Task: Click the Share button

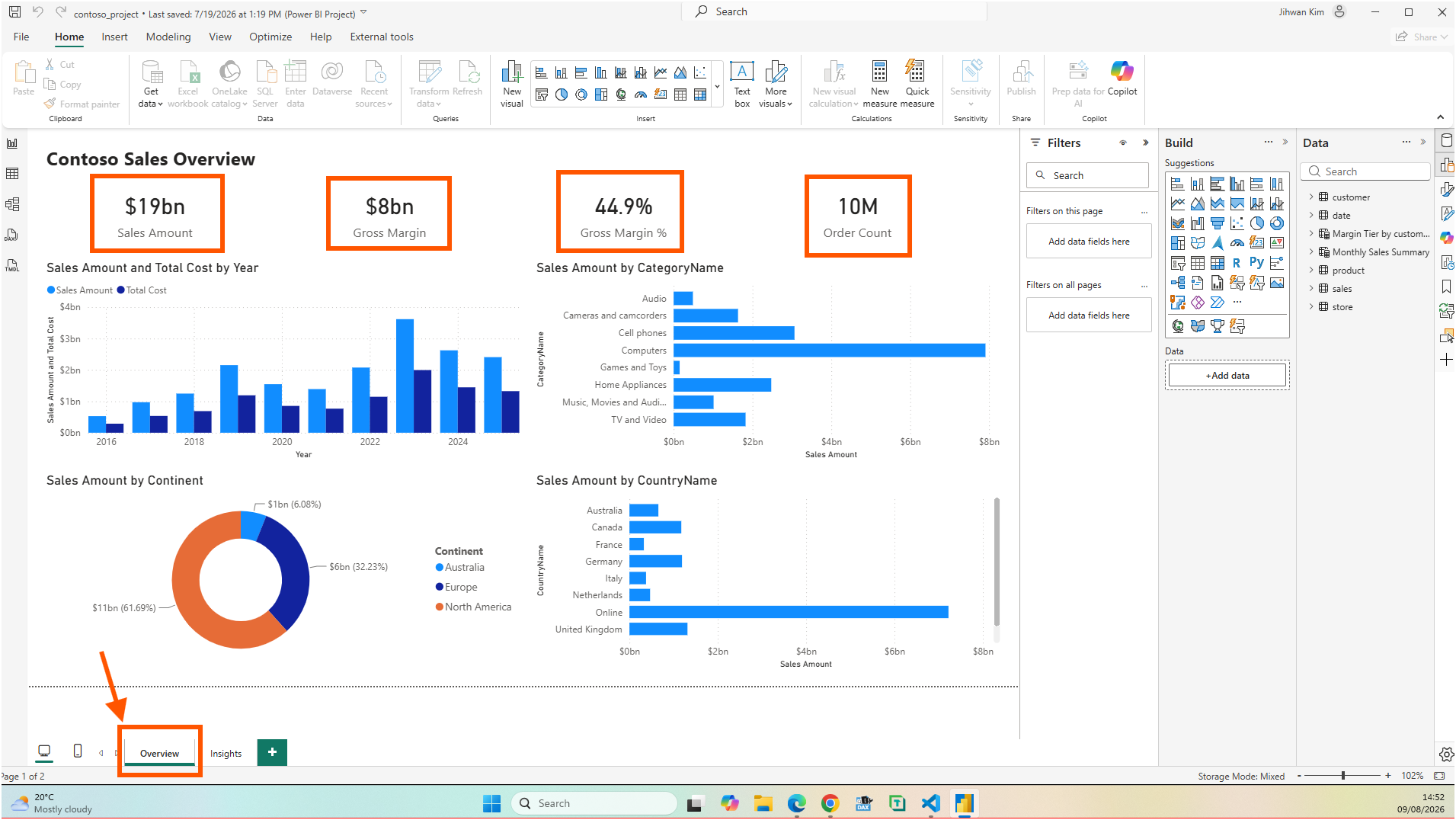Action: click(x=1422, y=37)
